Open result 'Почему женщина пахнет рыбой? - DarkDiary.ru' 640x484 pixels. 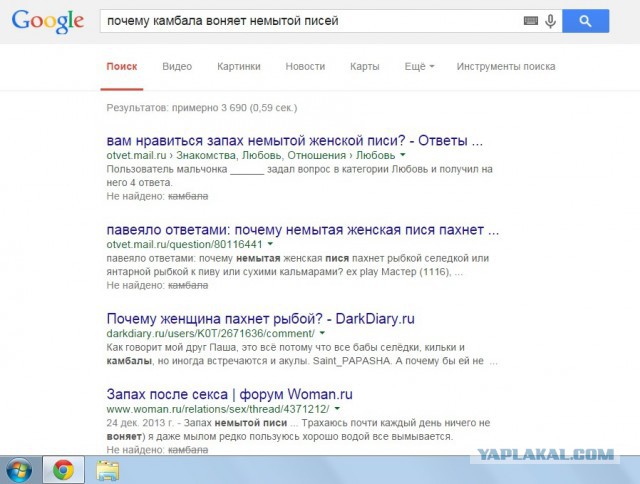tap(260, 319)
